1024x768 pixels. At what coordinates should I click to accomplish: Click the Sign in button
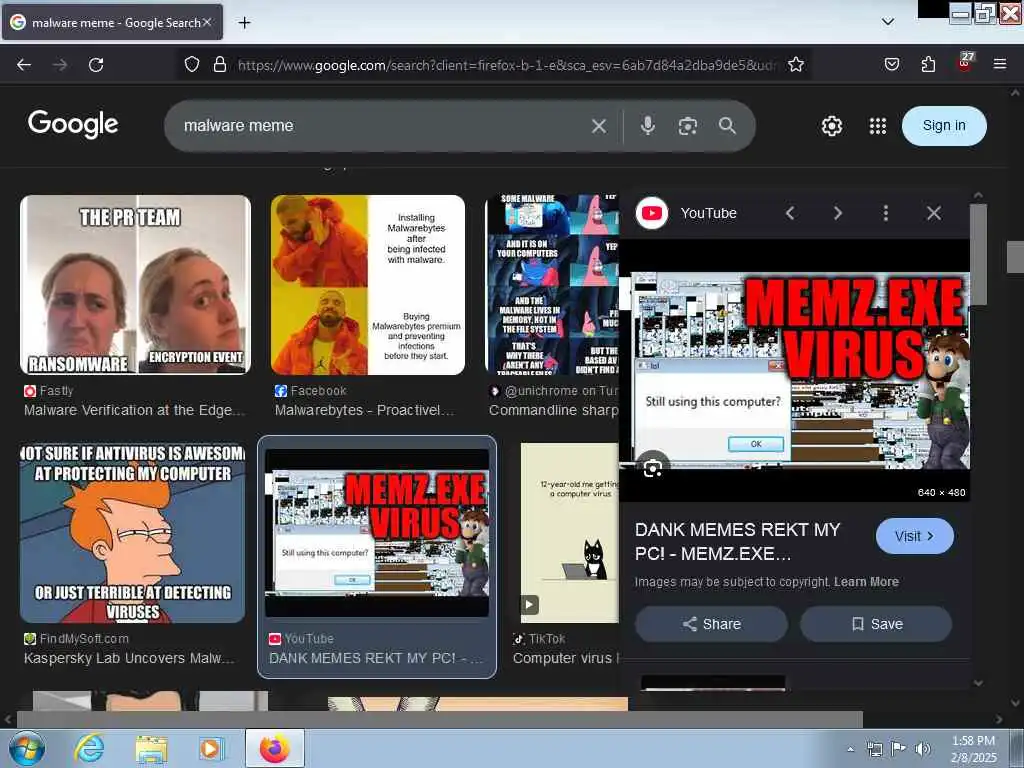click(944, 125)
